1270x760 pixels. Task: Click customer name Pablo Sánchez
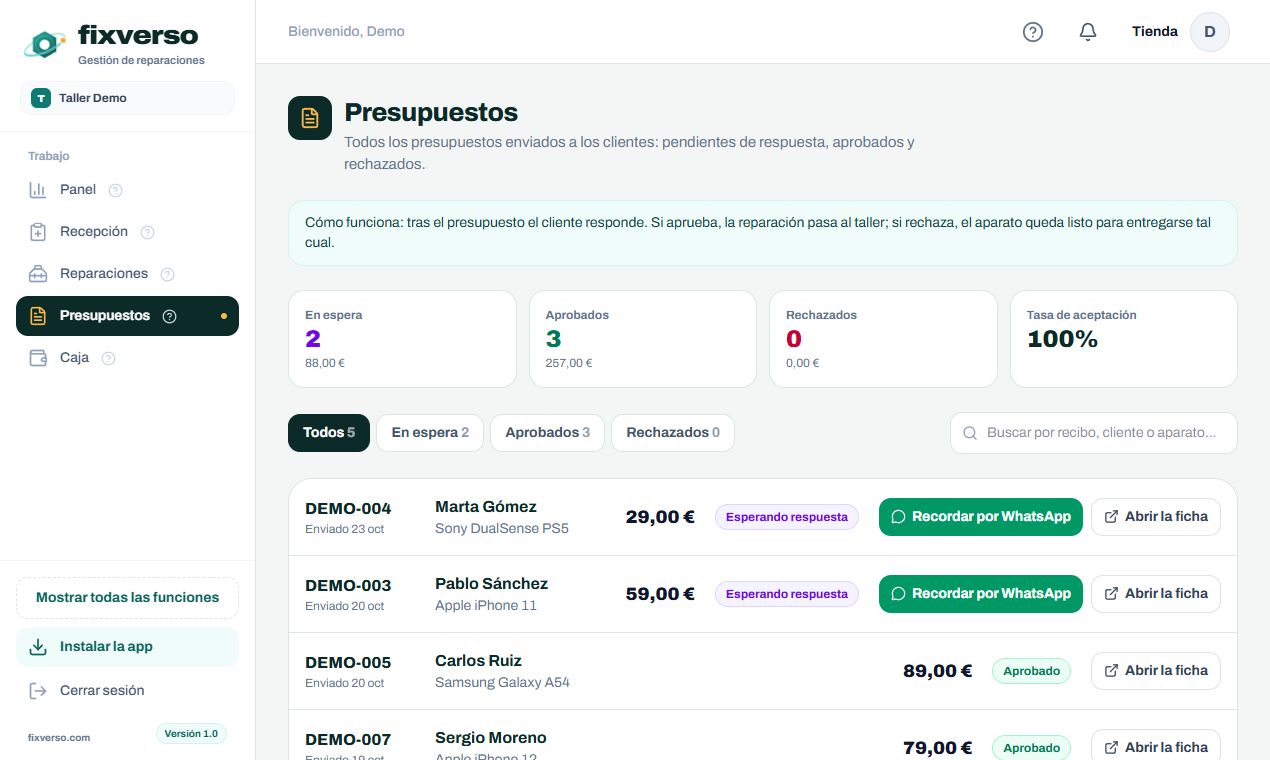(x=491, y=583)
